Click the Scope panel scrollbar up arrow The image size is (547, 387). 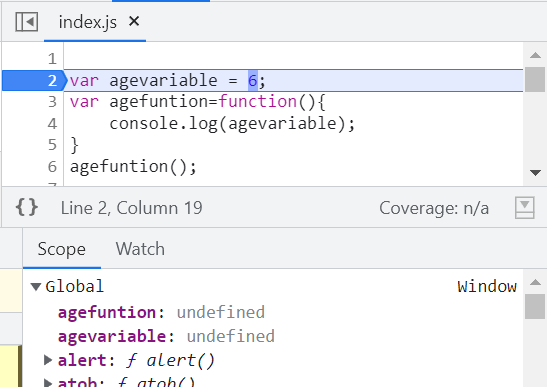535,282
